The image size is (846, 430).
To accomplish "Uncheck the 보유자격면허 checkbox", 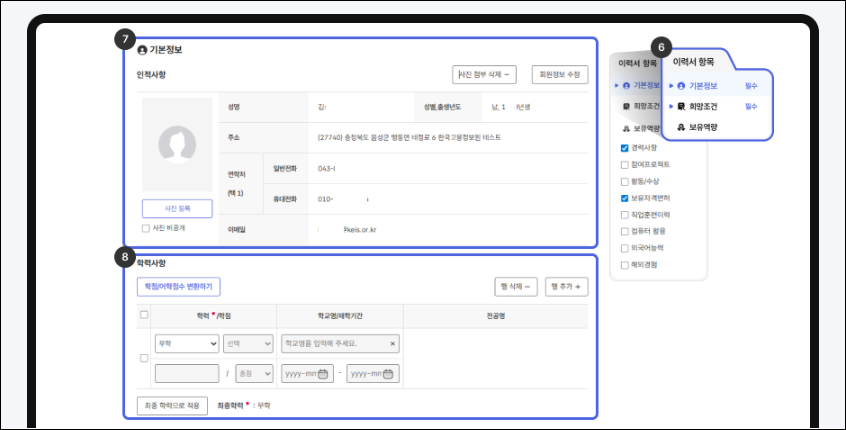I will (625, 198).
